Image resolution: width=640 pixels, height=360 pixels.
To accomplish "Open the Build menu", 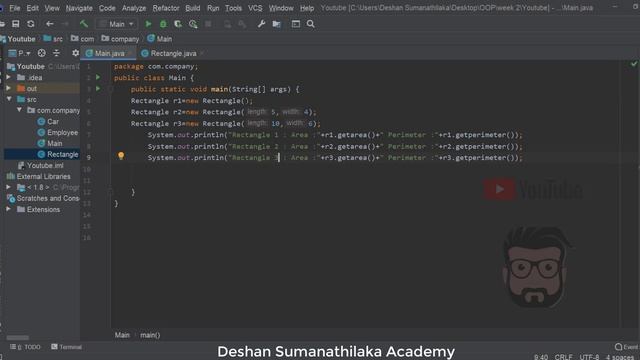I will click(193, 8).
